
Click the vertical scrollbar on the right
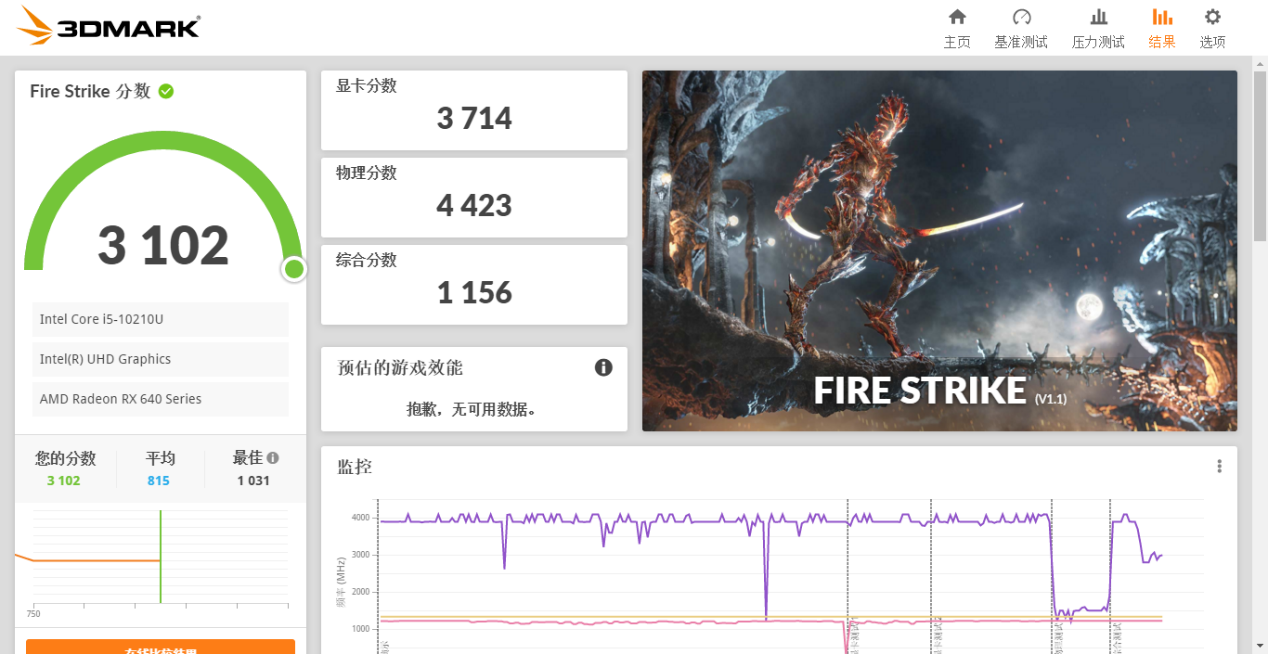(1260, 155)
